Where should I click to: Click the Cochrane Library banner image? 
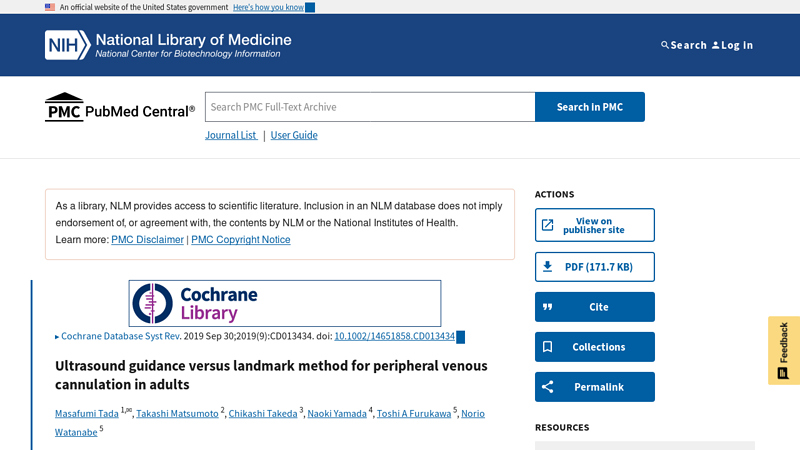pos(285,303)
